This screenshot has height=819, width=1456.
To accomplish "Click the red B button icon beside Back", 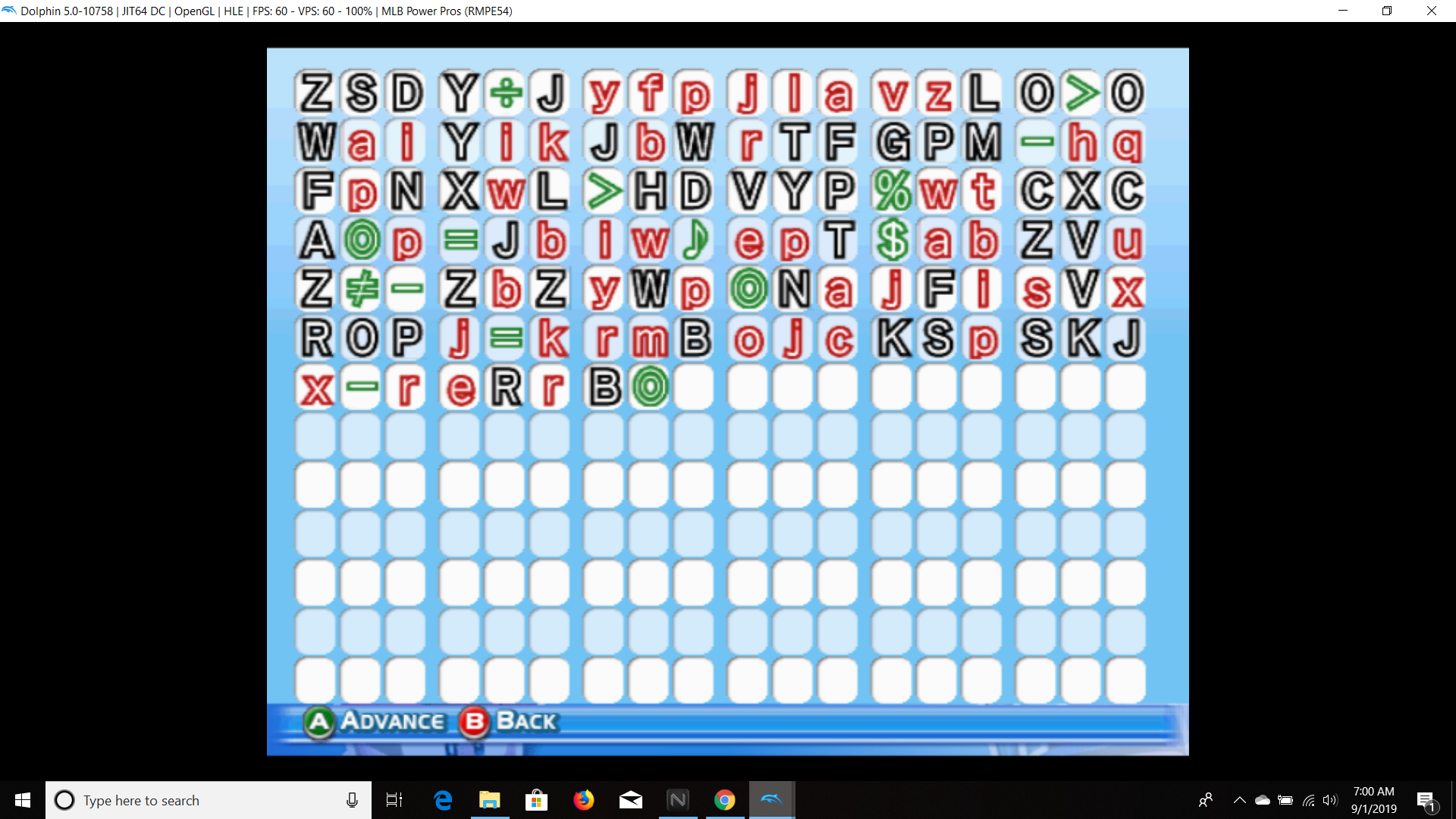I will [x=475, y=722].
